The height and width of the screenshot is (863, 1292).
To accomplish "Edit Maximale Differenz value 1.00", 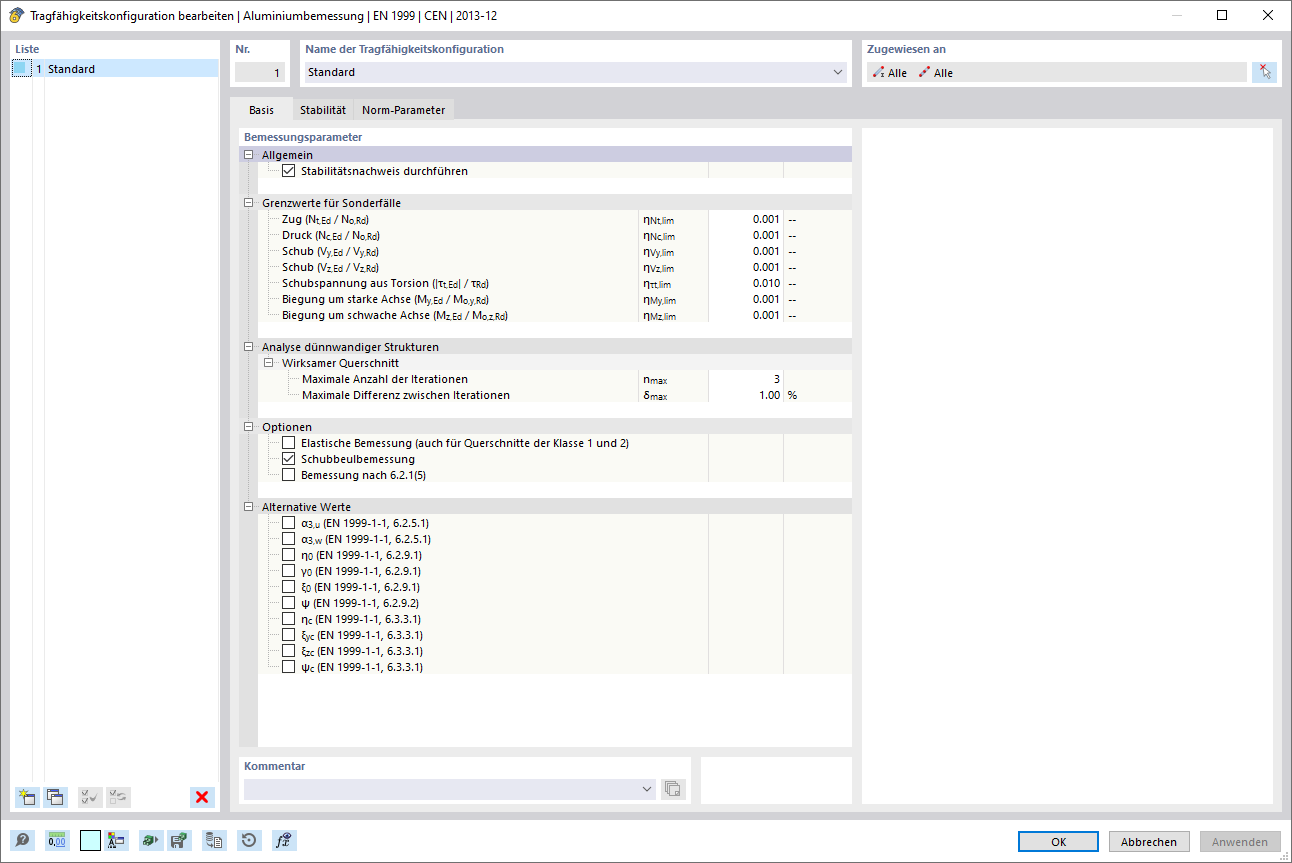I will coord(745,395).
